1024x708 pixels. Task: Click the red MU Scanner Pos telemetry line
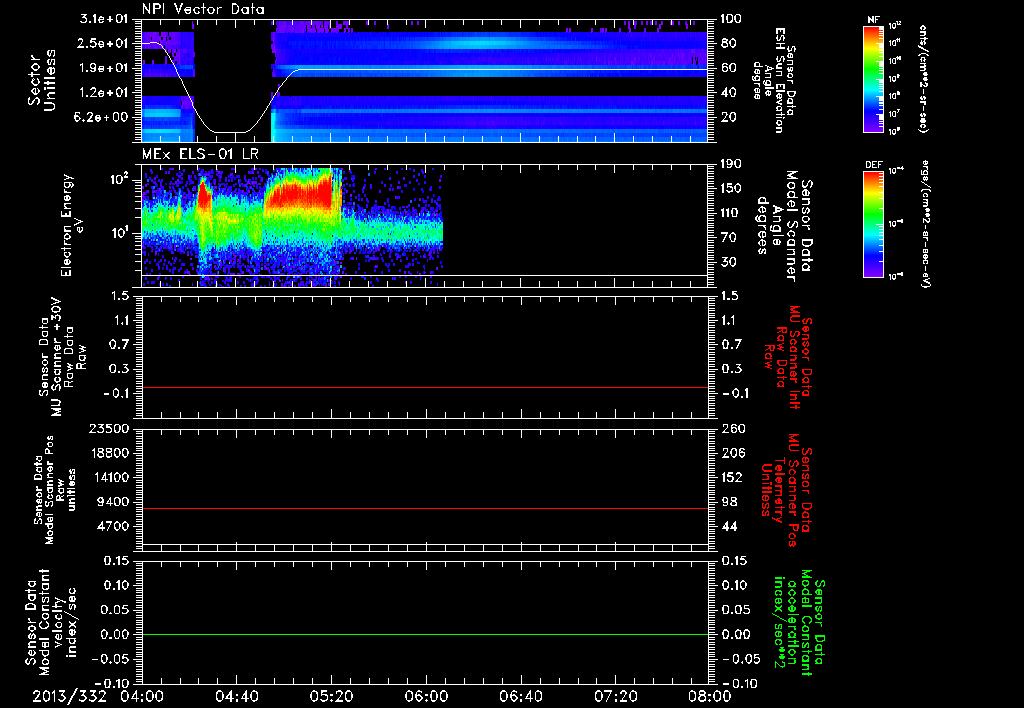(424, 508)
